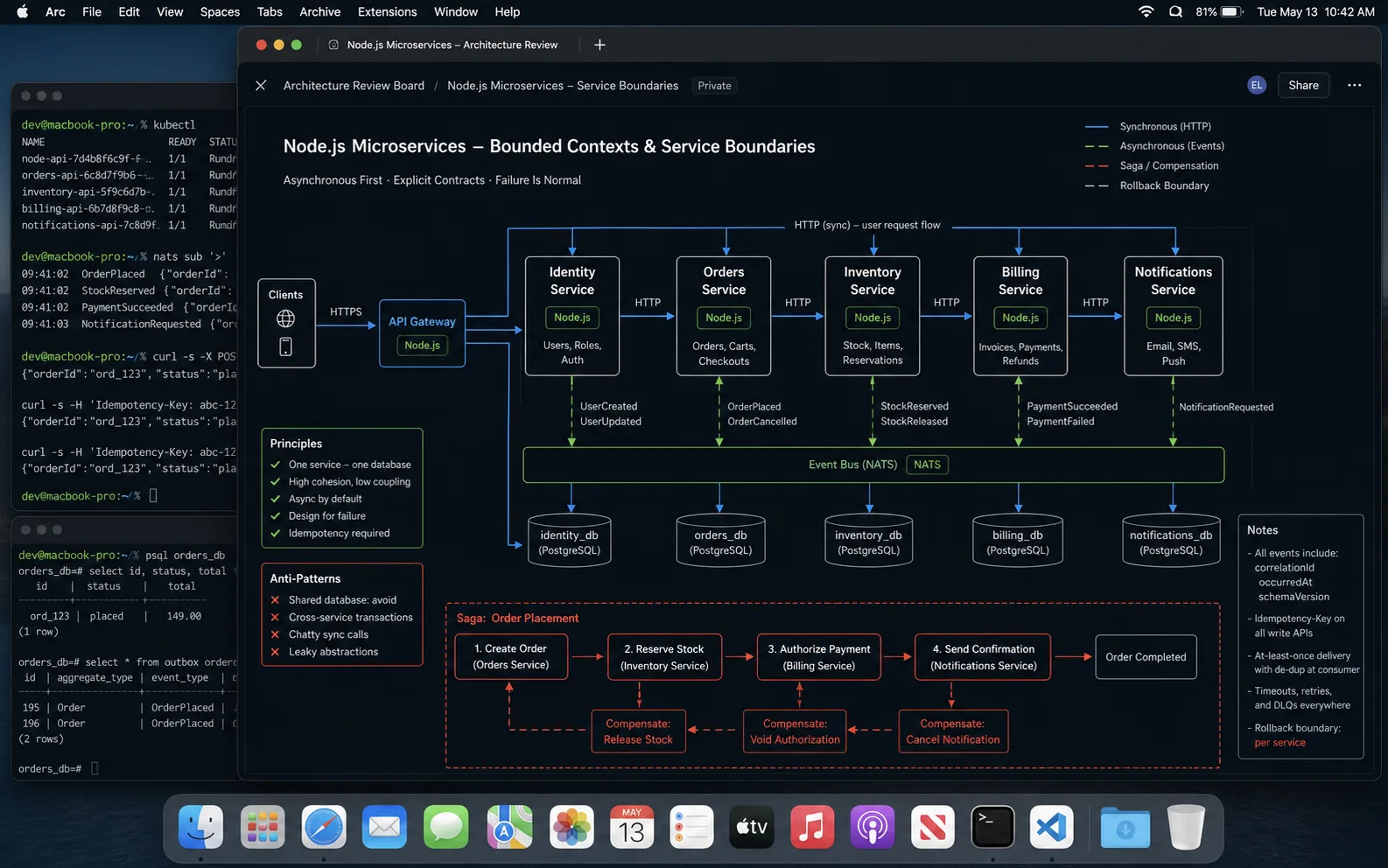Click the EL user avatar
Viewport: 1388px width, 868px height.
(x=1257, y=85)
